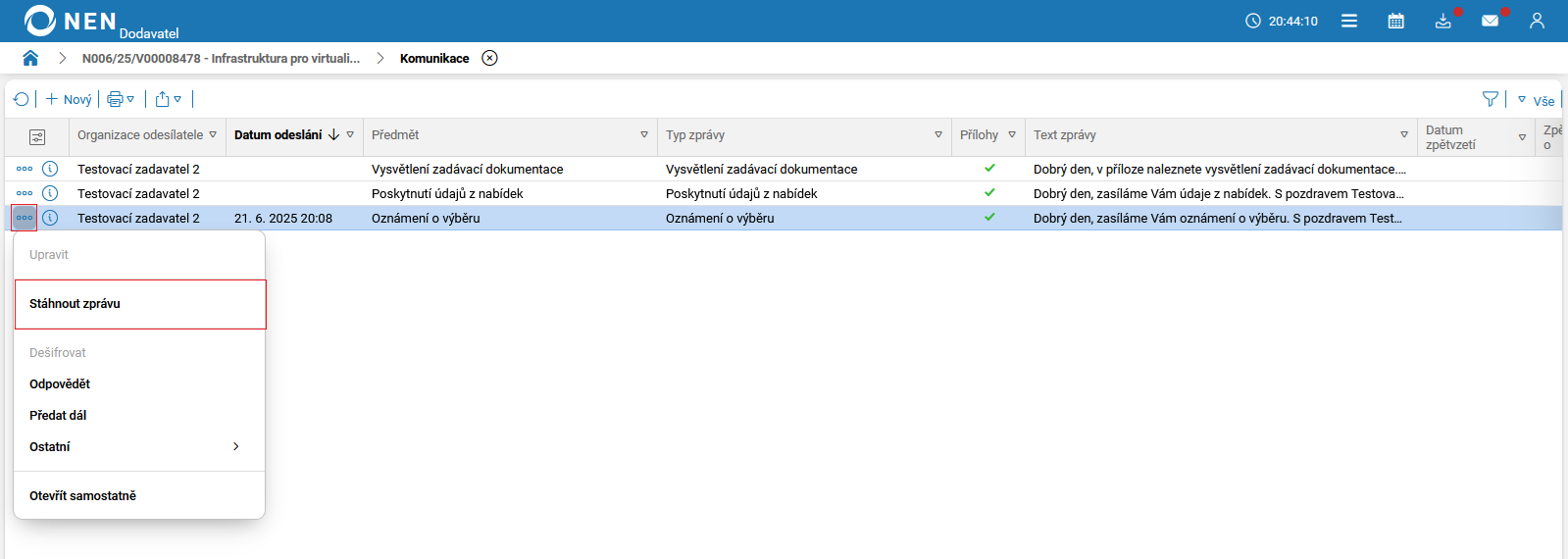Open the user profile icon
The image size is (1568, 559).
pyautogui.click(x=1537, y=21)
